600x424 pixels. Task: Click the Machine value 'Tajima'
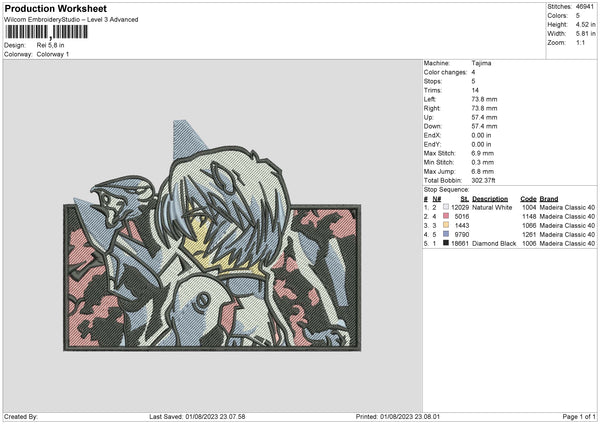481,63
